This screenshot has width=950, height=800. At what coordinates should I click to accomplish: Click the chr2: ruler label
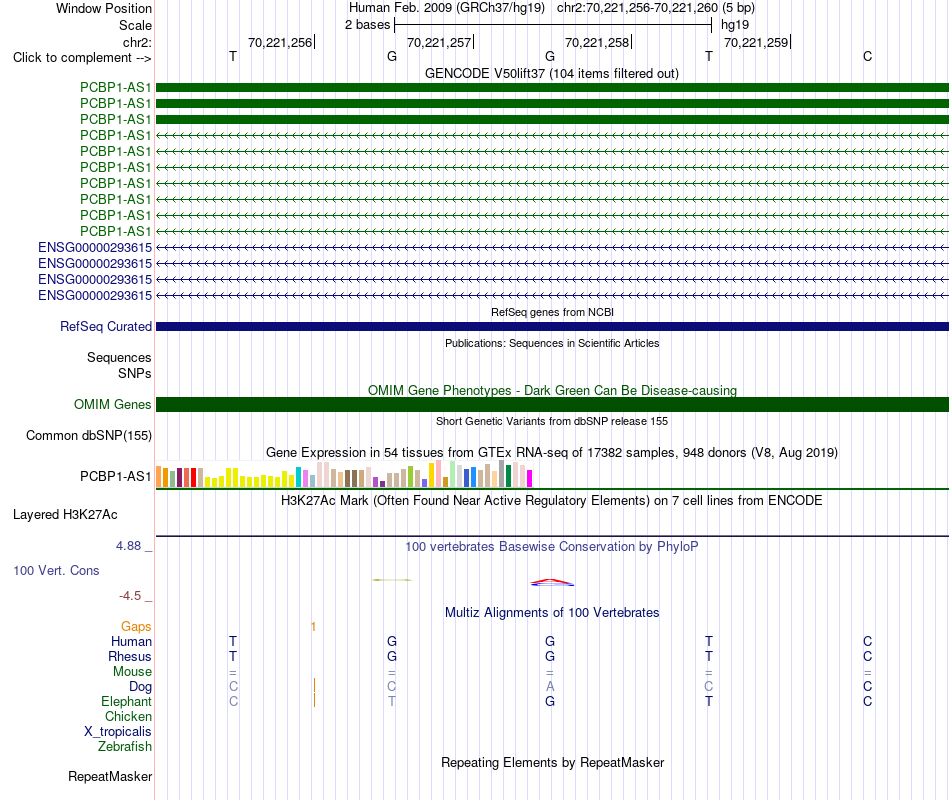137,42
